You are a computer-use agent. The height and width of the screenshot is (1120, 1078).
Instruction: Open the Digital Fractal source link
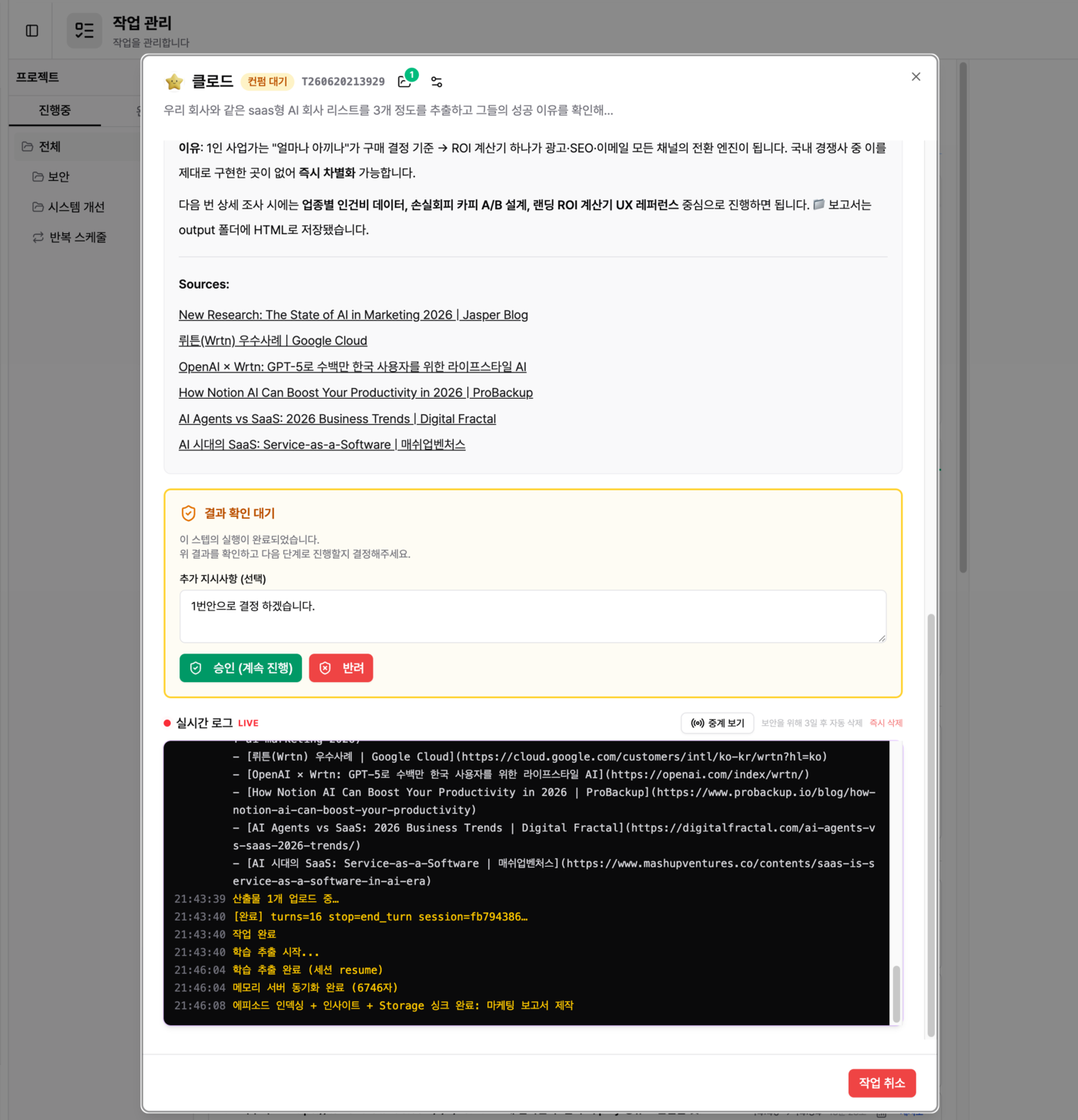337,419
